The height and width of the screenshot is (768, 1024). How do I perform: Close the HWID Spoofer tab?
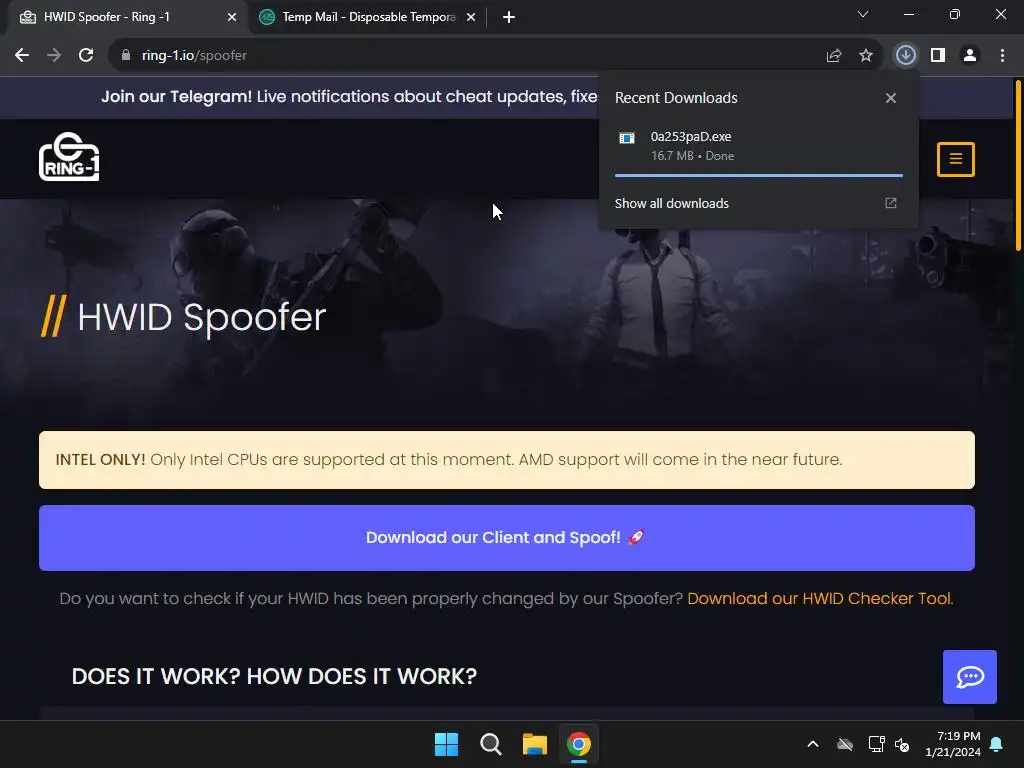(232, 17)
